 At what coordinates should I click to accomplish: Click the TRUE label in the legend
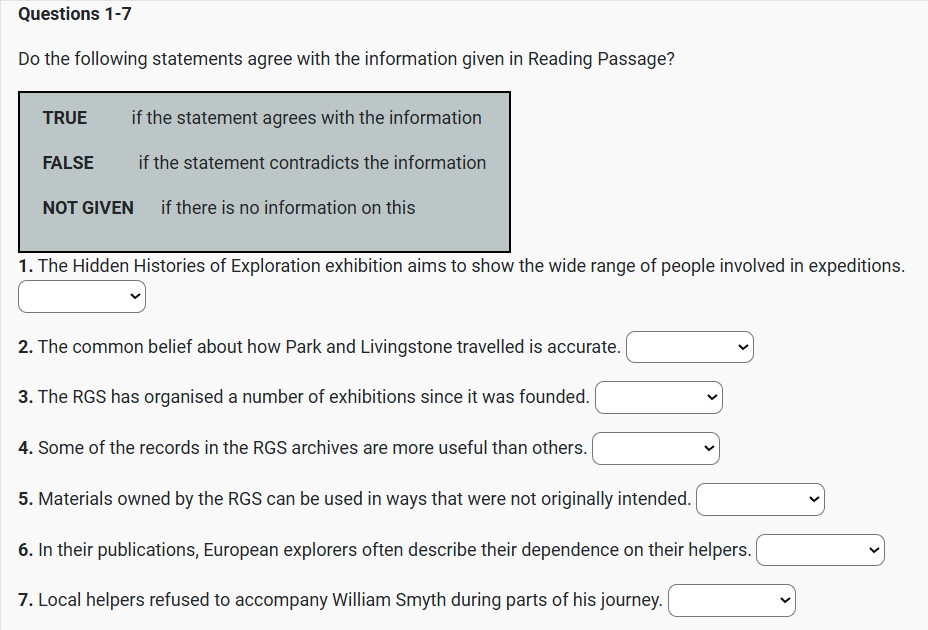click(65, 118)
